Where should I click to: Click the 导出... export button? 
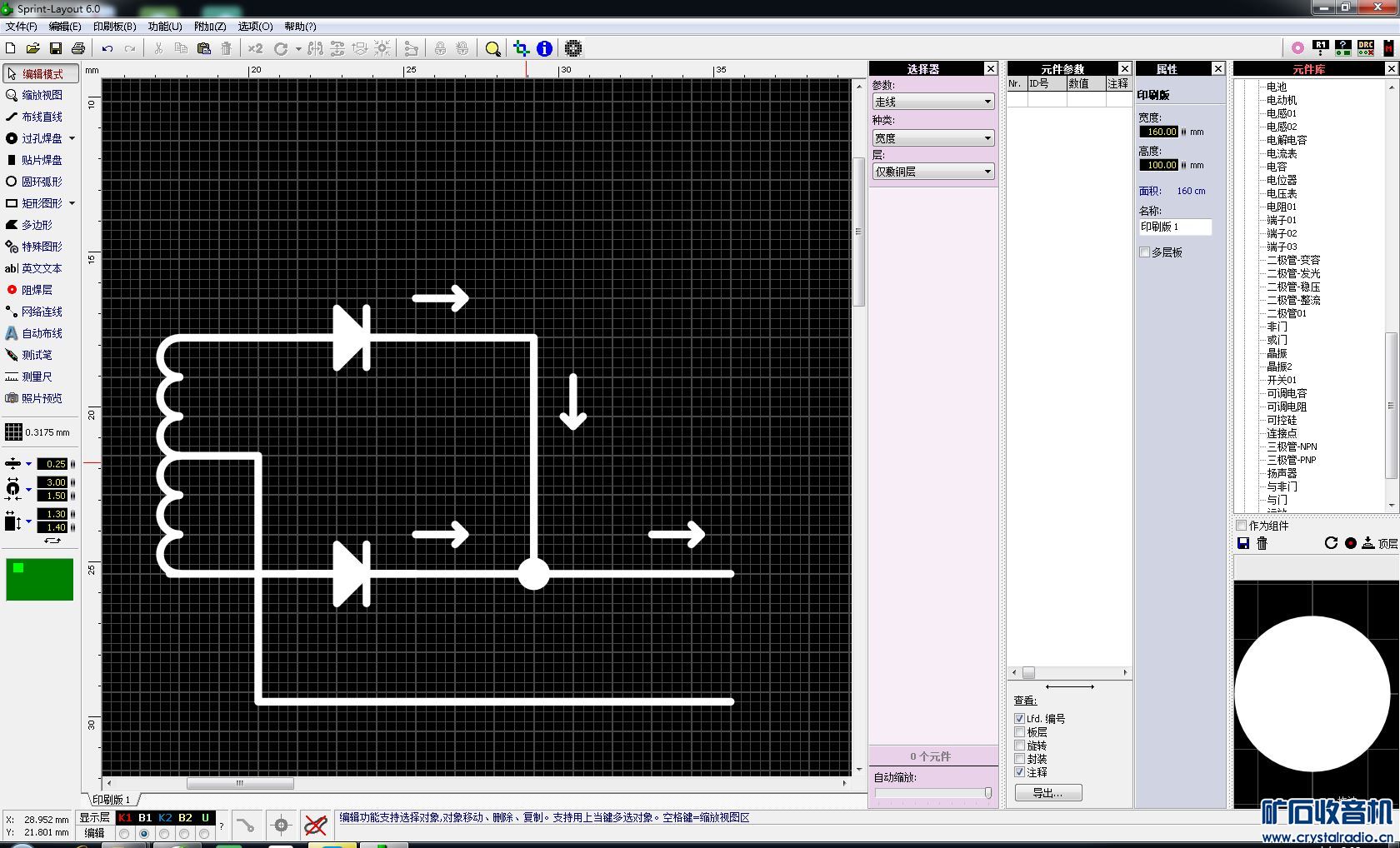click(1047, 793)
